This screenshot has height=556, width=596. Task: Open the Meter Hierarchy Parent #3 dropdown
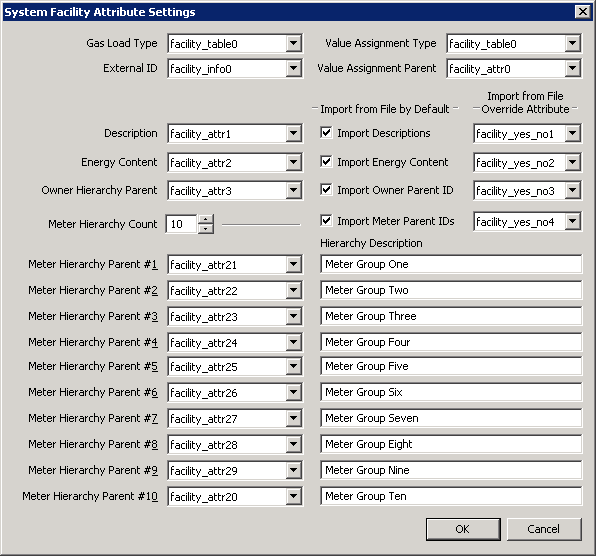pos(293,316)
